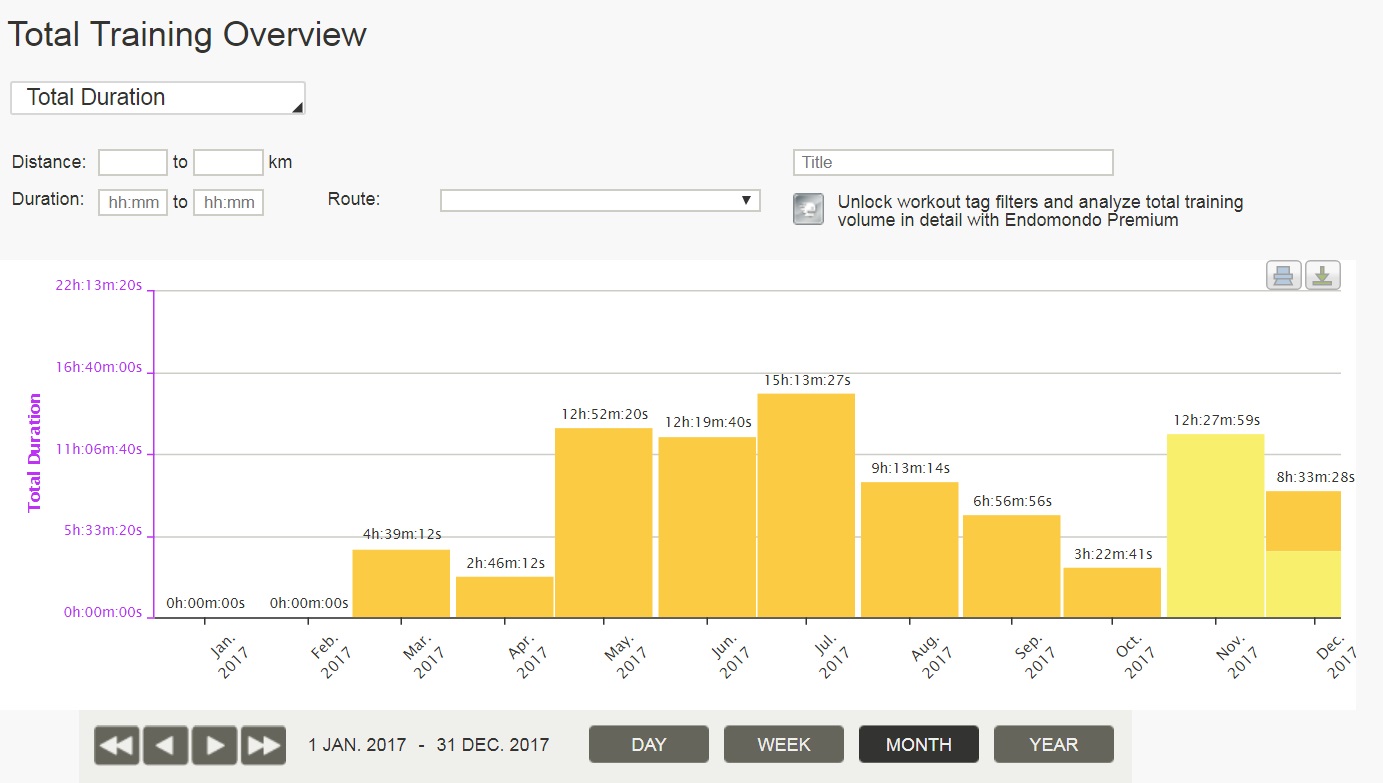Screen dimensions: 1383x783
Task: Select the MONTH view
Action: (919, 744)
